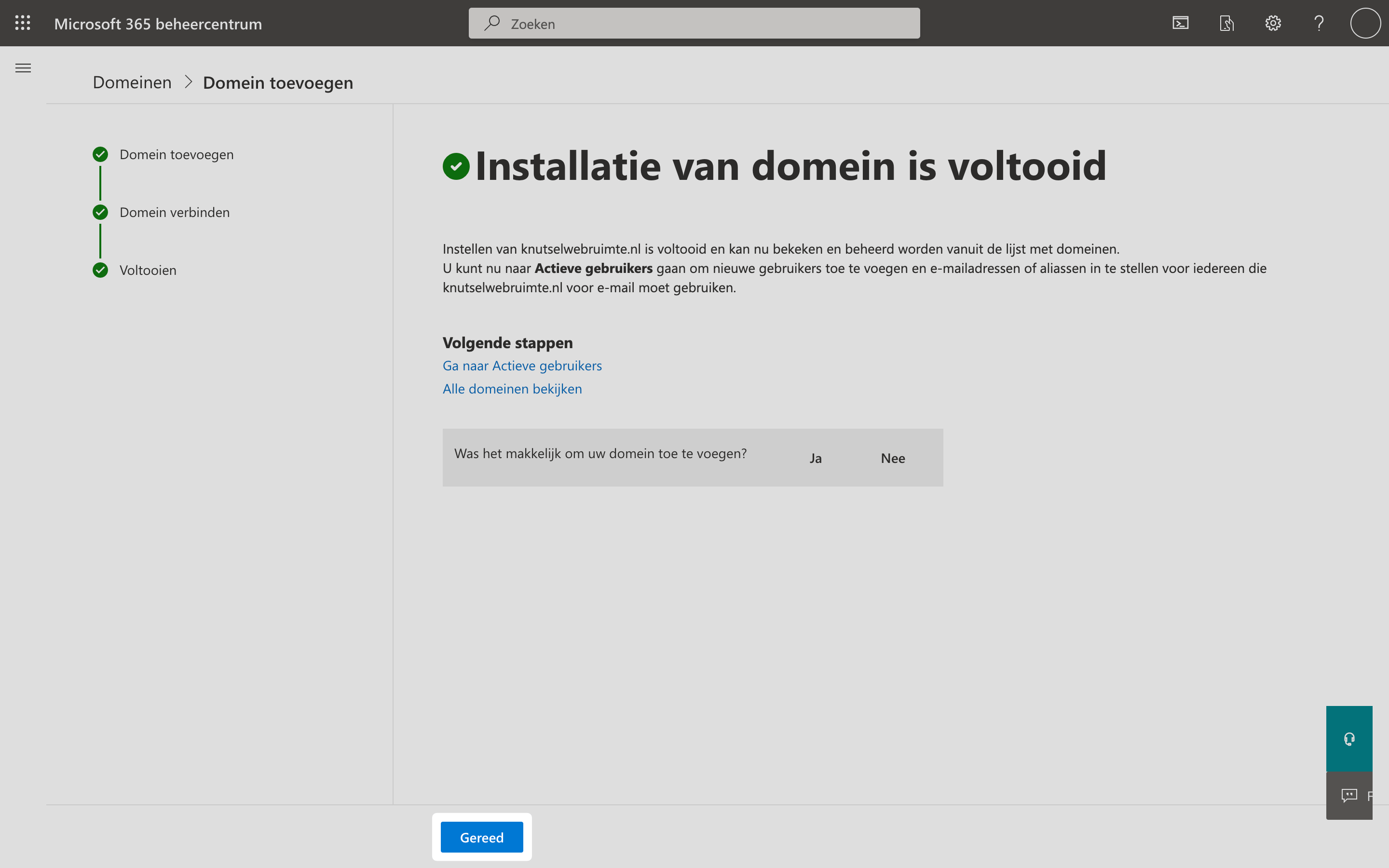Open the help question mark icon

tap(1319, 23)
